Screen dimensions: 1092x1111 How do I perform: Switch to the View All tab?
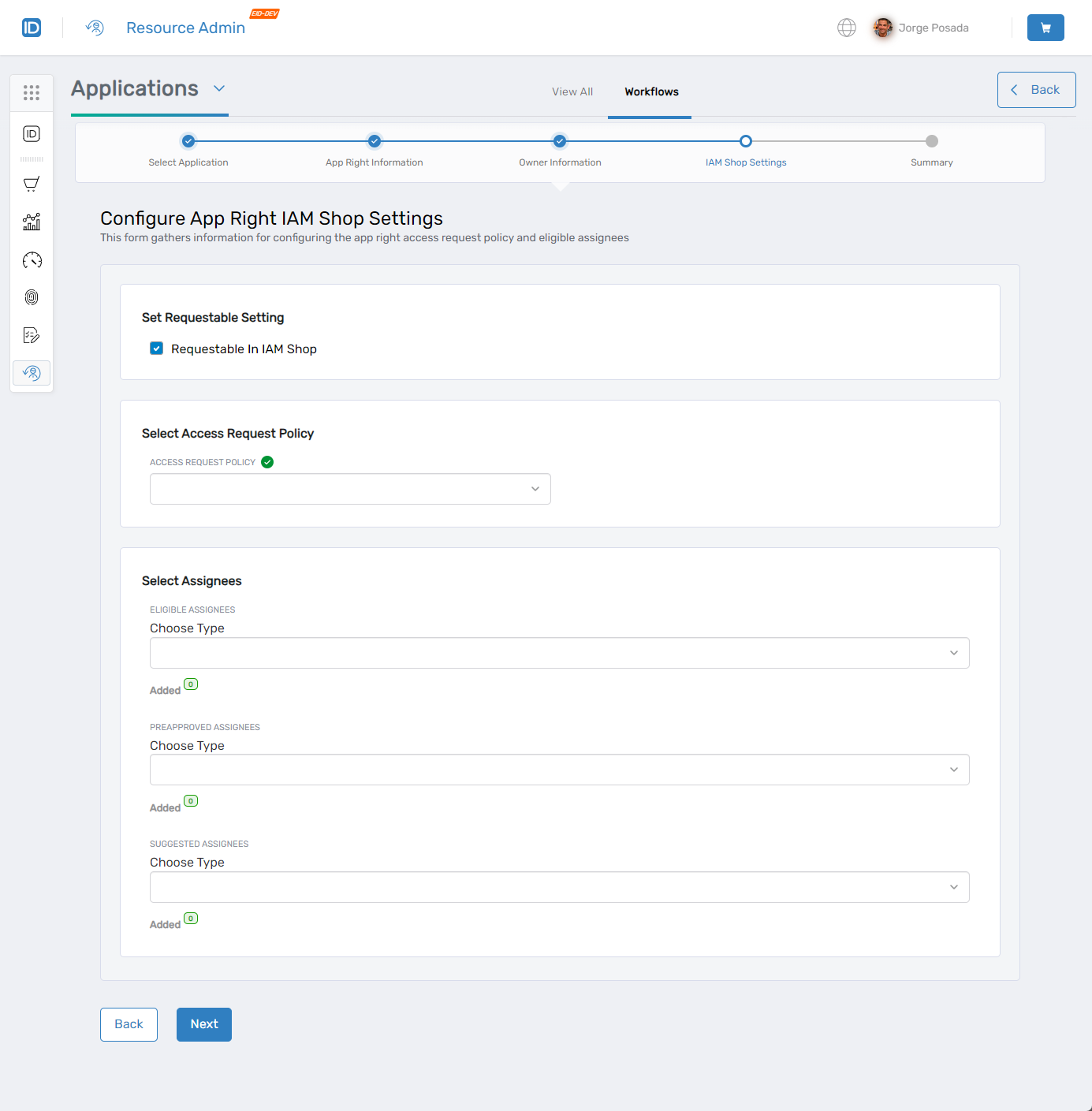click(572, 91)
